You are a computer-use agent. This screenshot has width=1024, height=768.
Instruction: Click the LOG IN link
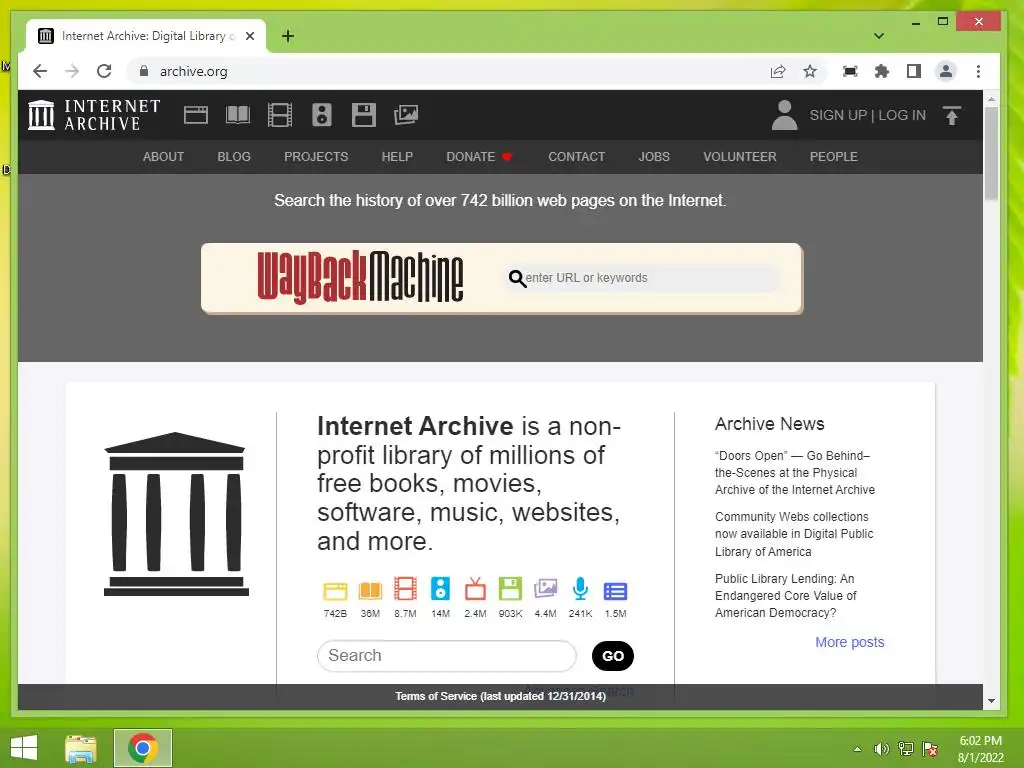click(x=902, y=115)
